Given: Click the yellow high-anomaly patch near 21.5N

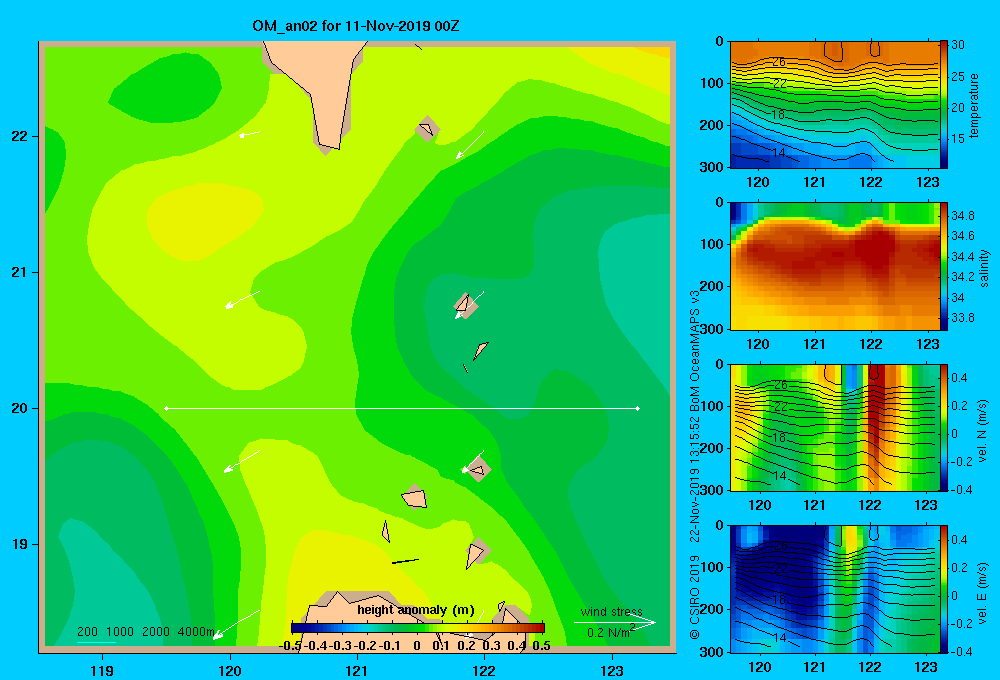Looking at the screenshot, I should (x=204, y=220).
